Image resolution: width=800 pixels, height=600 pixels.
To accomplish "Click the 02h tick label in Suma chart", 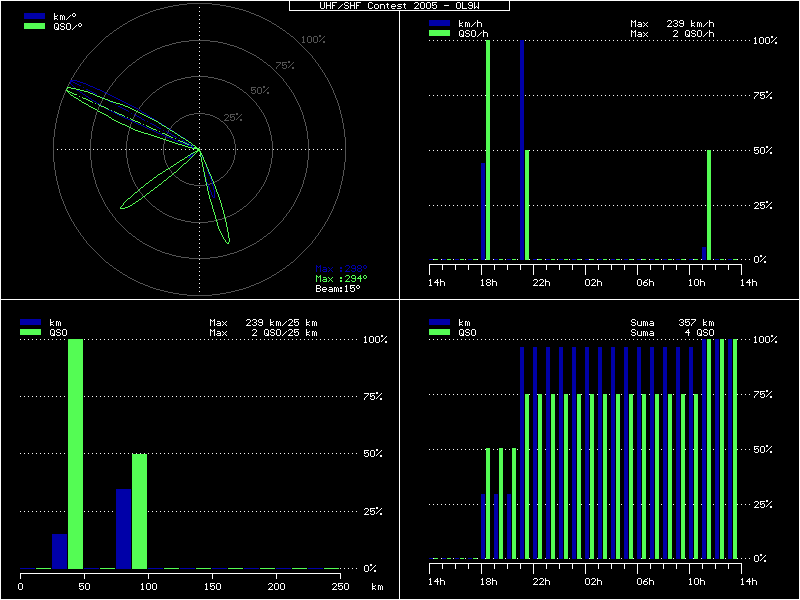I will click(593, 582).
